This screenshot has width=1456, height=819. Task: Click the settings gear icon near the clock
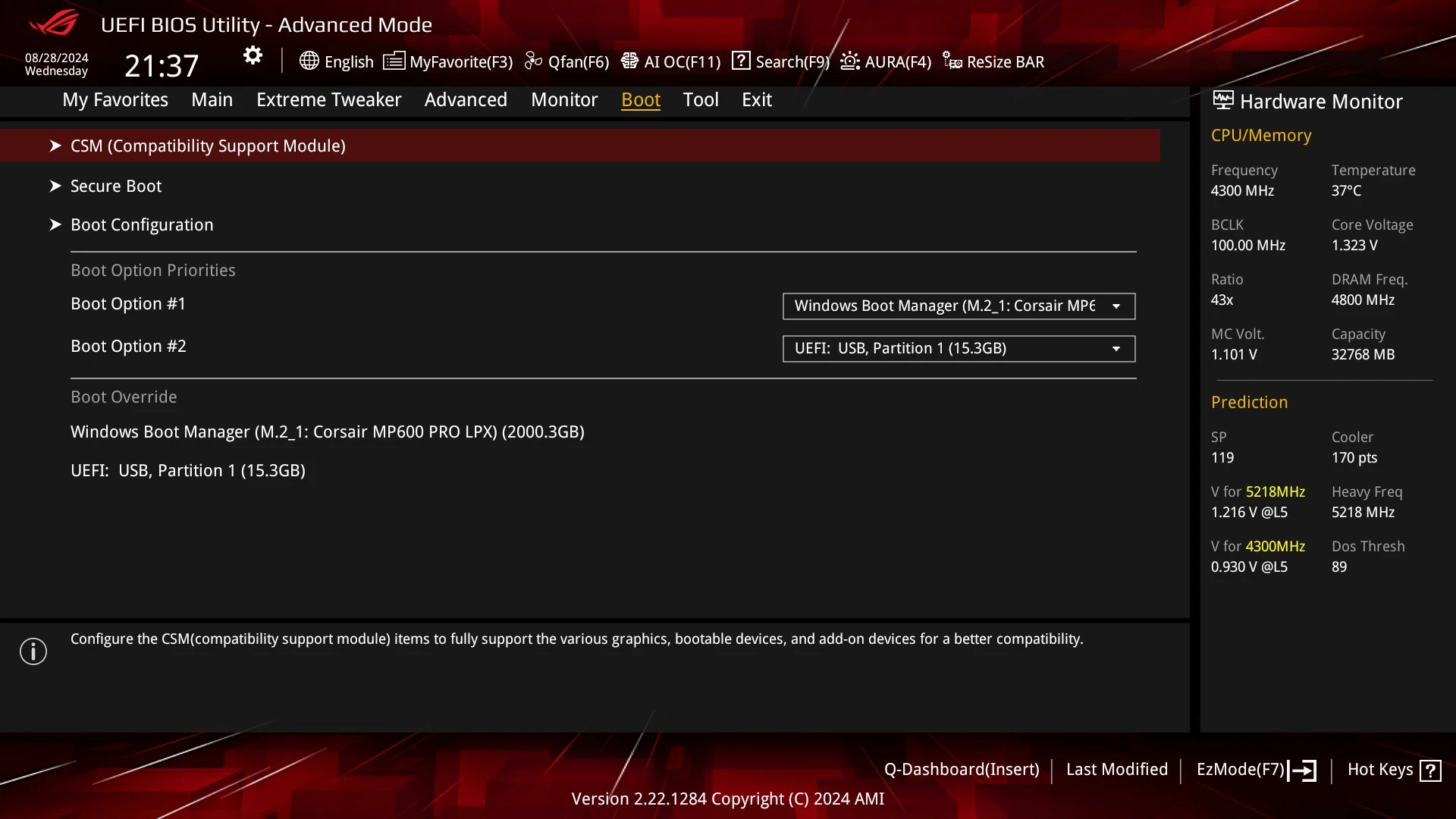[x=253, y=55]
